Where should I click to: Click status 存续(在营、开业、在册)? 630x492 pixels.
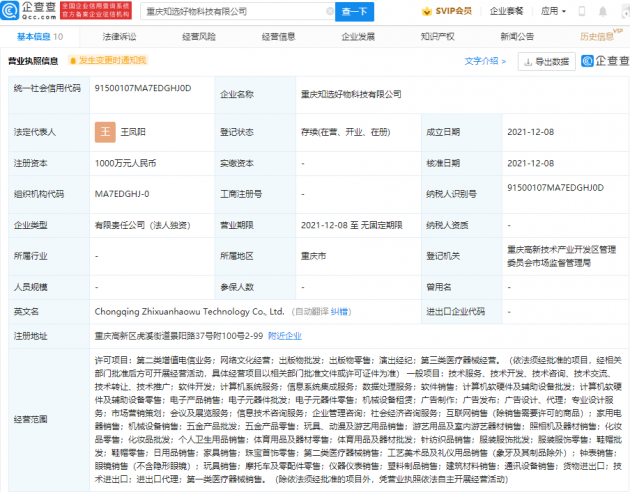346,132
